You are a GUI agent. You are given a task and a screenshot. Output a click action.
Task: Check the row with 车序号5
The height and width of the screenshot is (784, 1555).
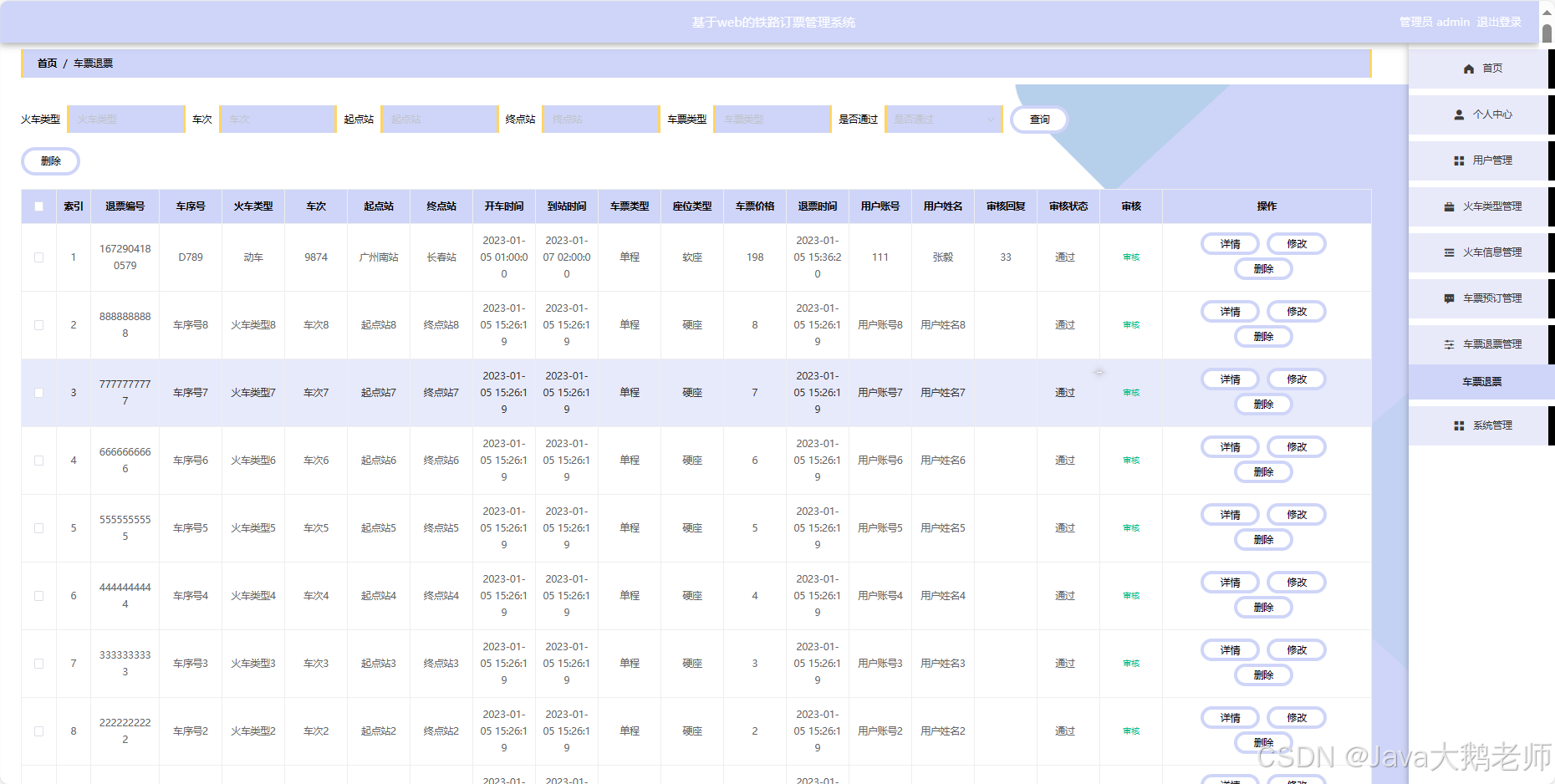point(38,528)
